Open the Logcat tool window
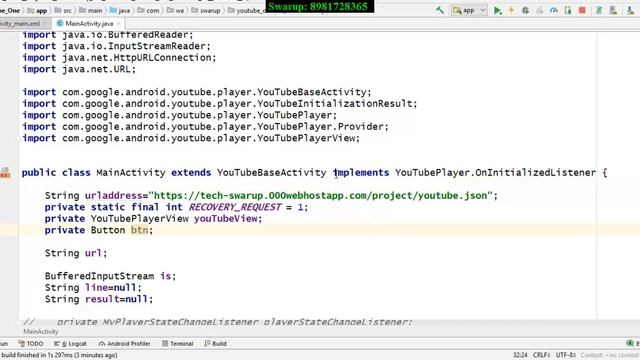The width and height of the screenshot is (640, 360). pyautogui.click(x=70, y=344)
